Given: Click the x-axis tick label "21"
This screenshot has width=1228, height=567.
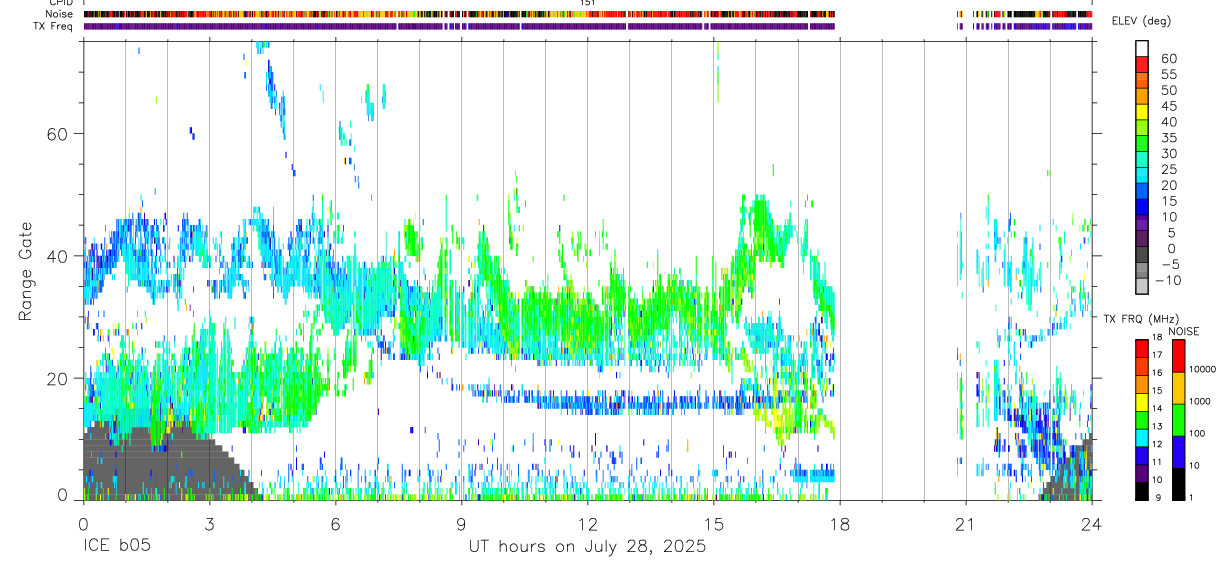Looking at the screenshot, I should click(x=965, y=523).
